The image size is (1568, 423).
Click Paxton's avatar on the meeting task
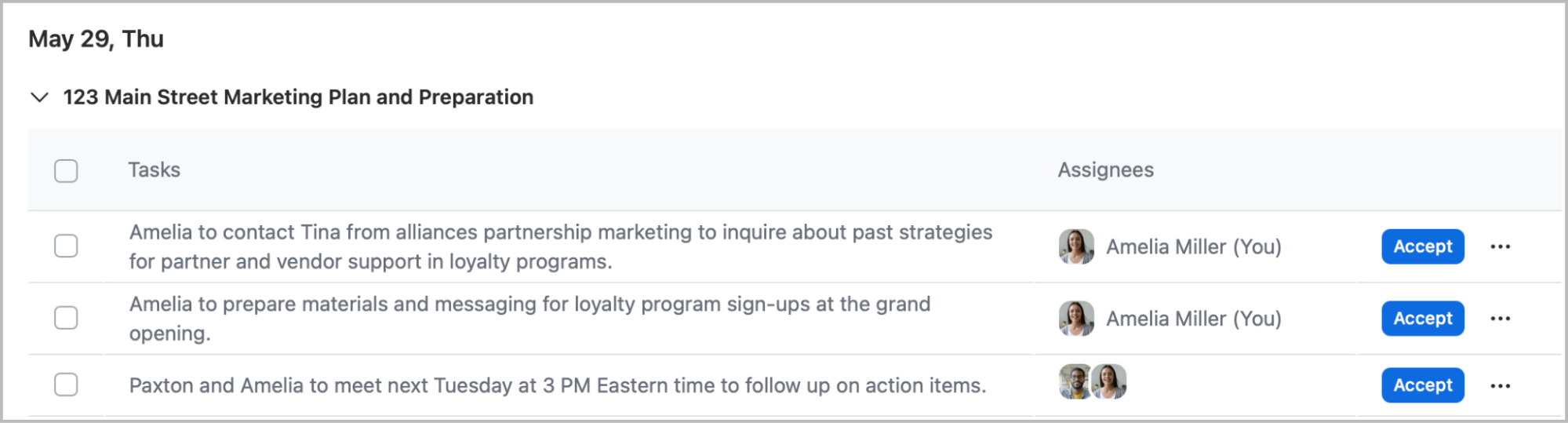pyautogui.click(x=1073, y=382)
